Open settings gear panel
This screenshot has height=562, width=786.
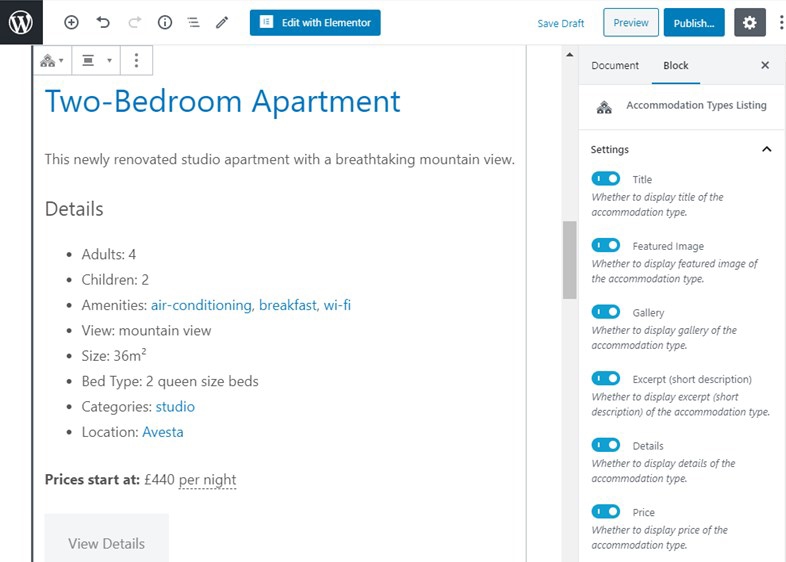click(x=749, y=23)
